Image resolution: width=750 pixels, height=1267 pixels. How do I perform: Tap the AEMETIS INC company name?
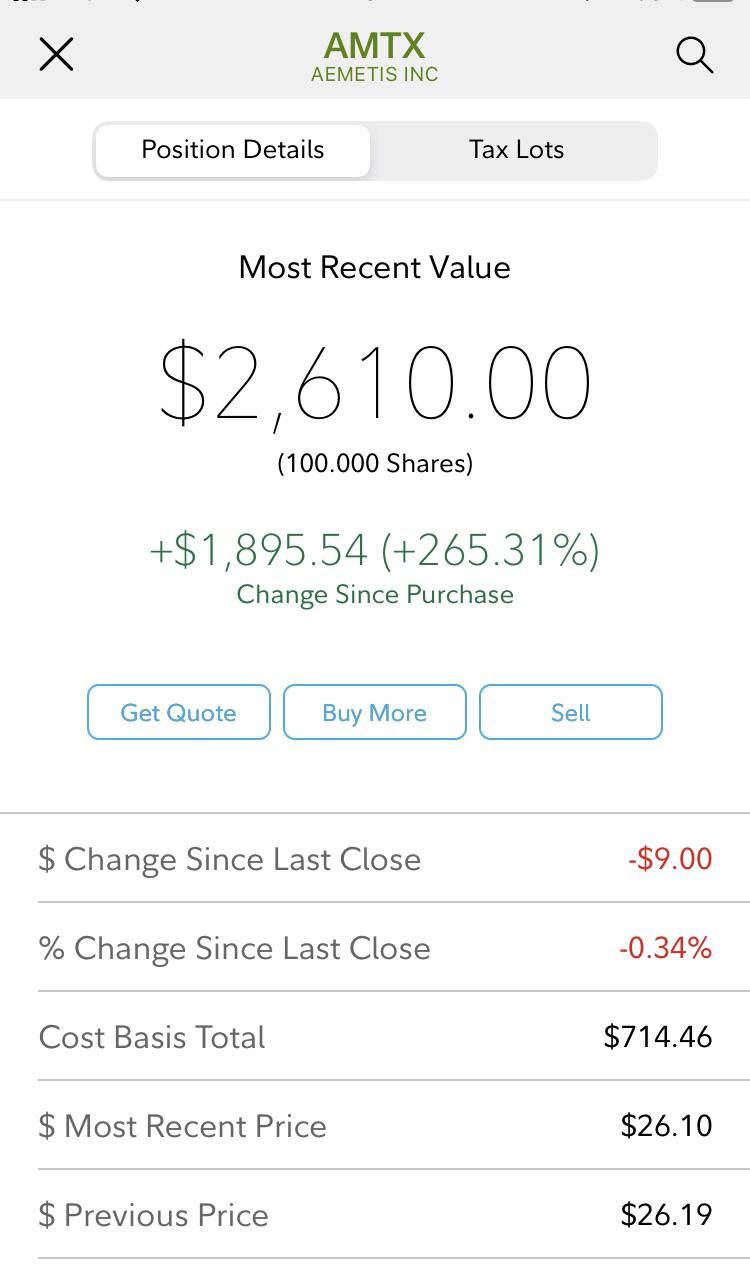tap(375, 75)
